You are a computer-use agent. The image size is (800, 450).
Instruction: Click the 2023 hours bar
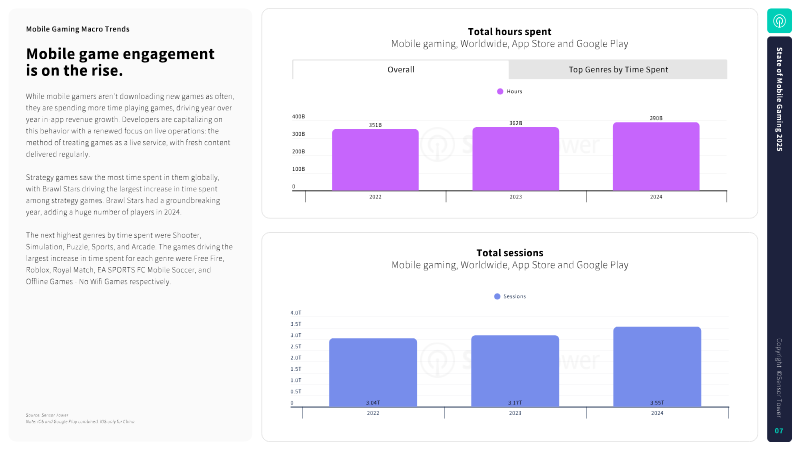pyautogui.click(x=516, y=159)
